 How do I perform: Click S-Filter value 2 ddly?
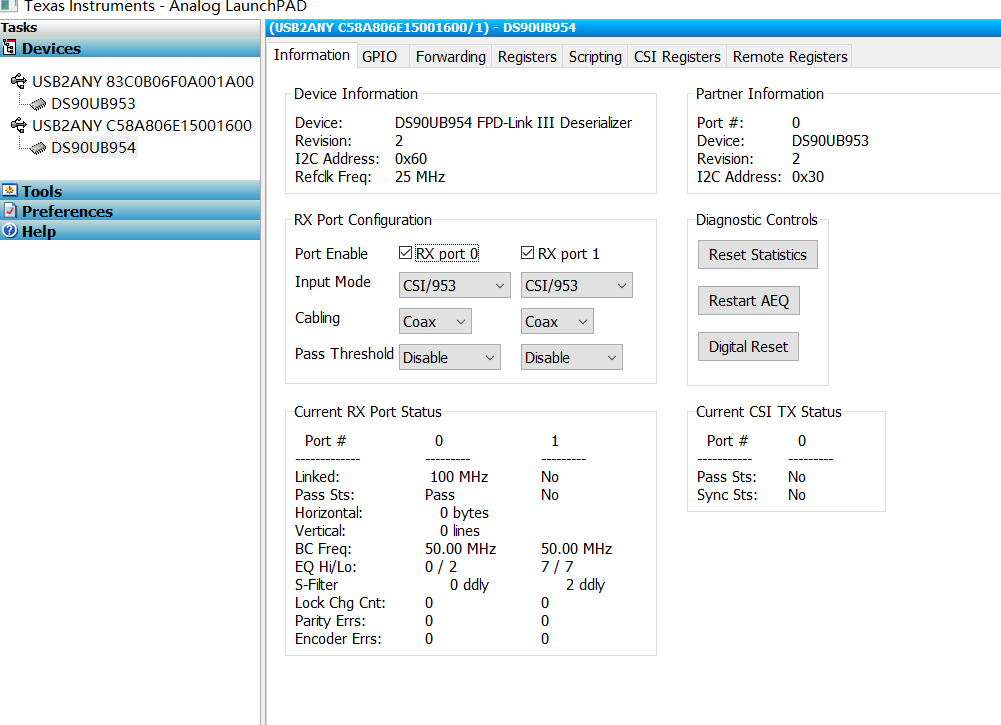pos(585,585)
